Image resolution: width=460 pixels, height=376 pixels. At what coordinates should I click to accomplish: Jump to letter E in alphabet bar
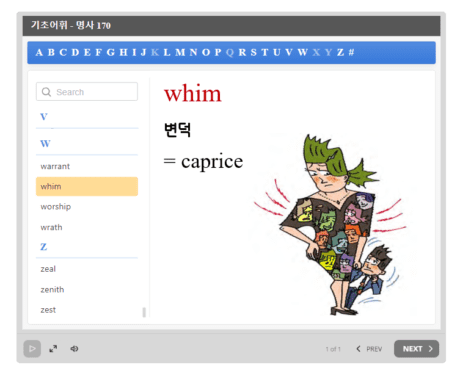[87, 53]
